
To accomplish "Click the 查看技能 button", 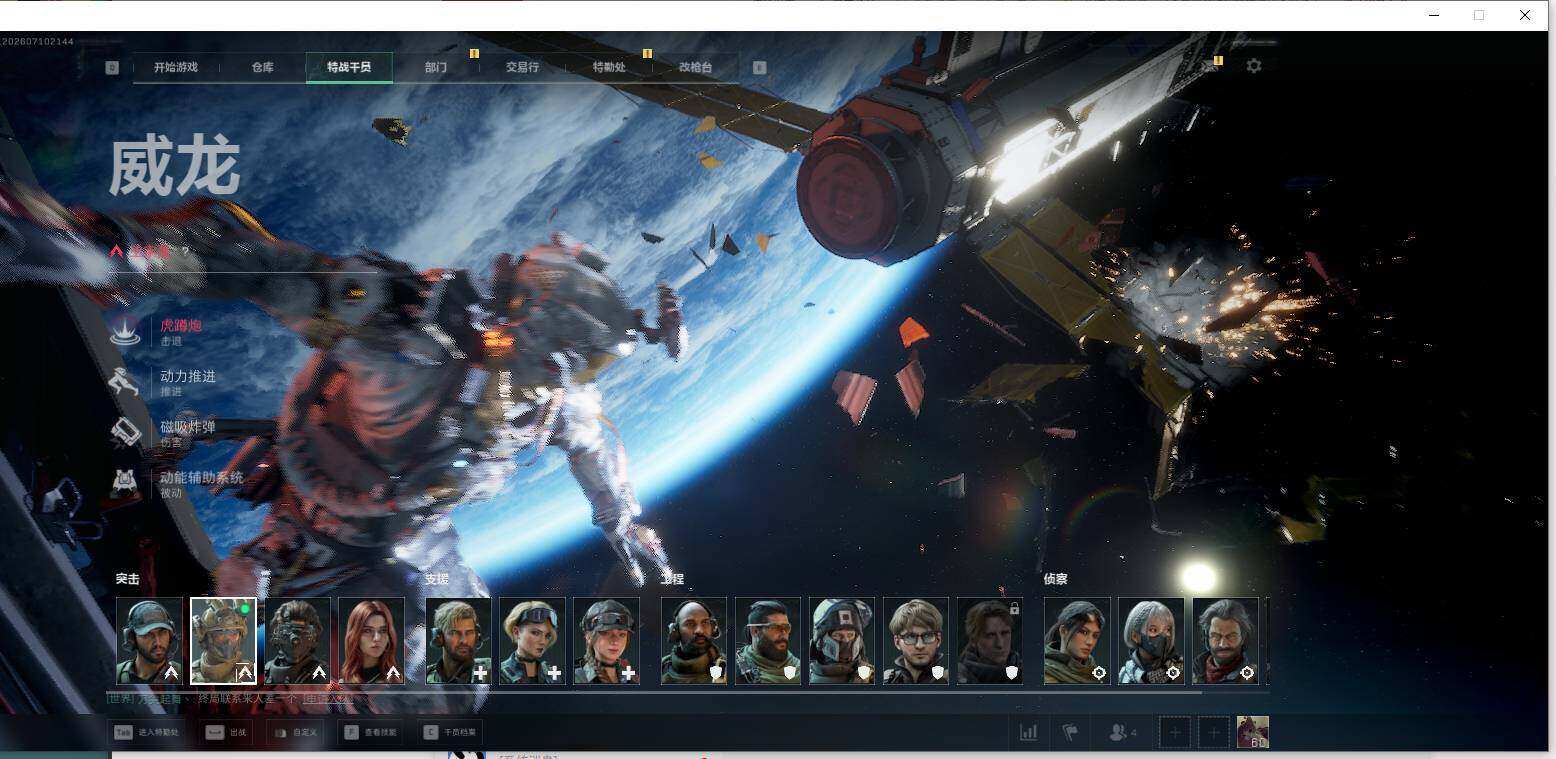I will click(x=369, y=732).
